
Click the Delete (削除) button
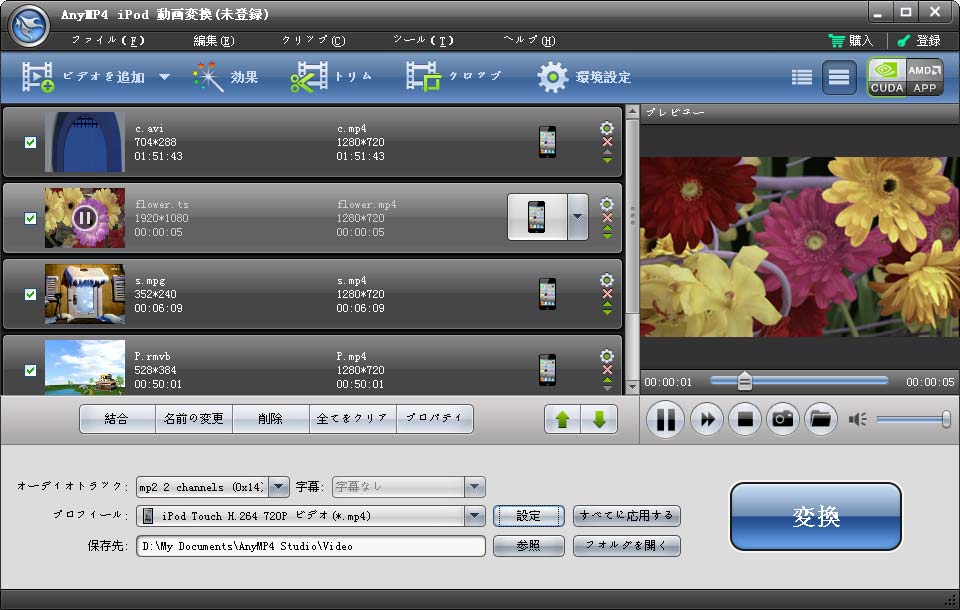[271, 419]
